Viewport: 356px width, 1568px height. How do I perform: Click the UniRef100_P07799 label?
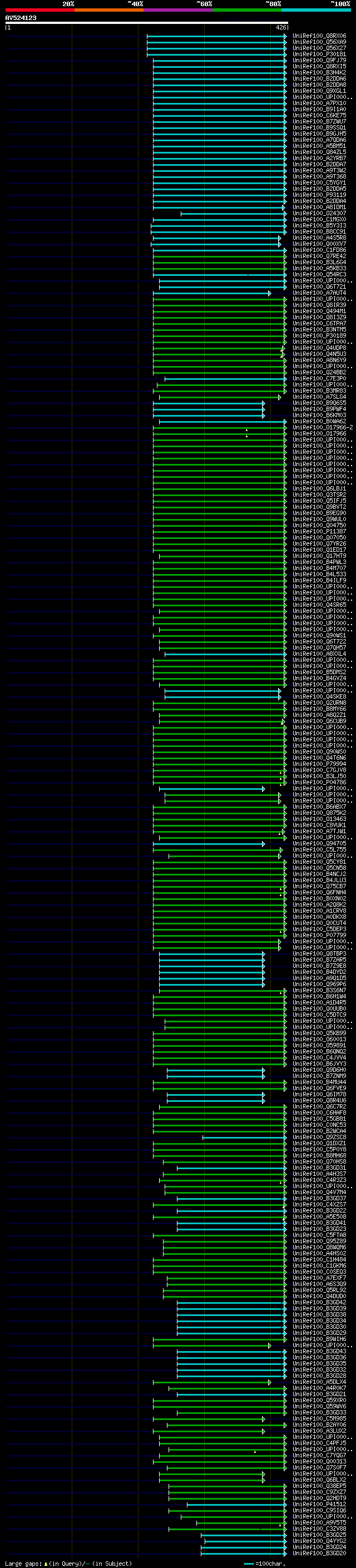pos(319,935)
